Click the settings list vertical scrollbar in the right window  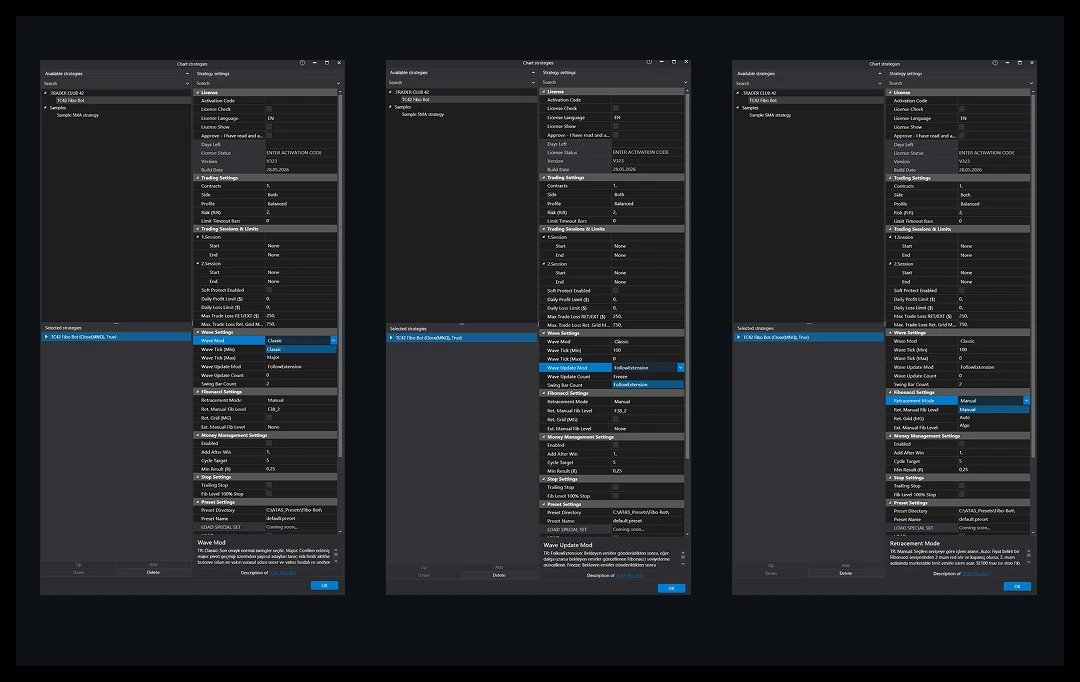1032,276
